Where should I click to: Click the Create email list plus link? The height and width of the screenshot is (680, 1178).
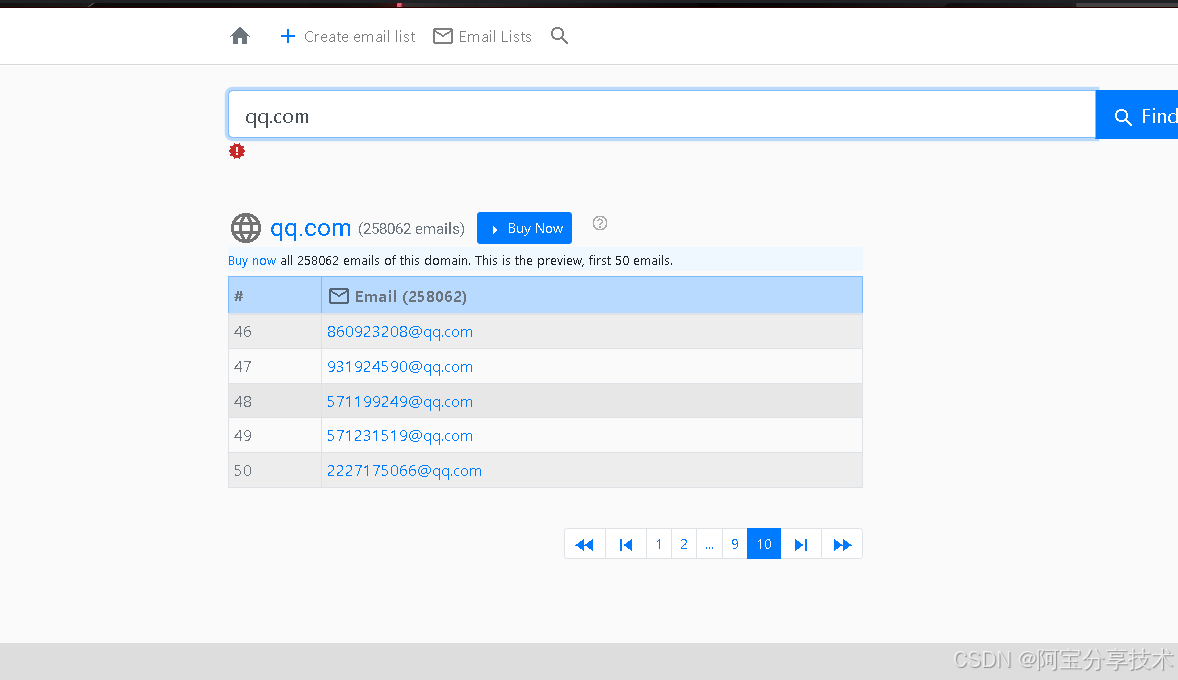coord(347,36)
